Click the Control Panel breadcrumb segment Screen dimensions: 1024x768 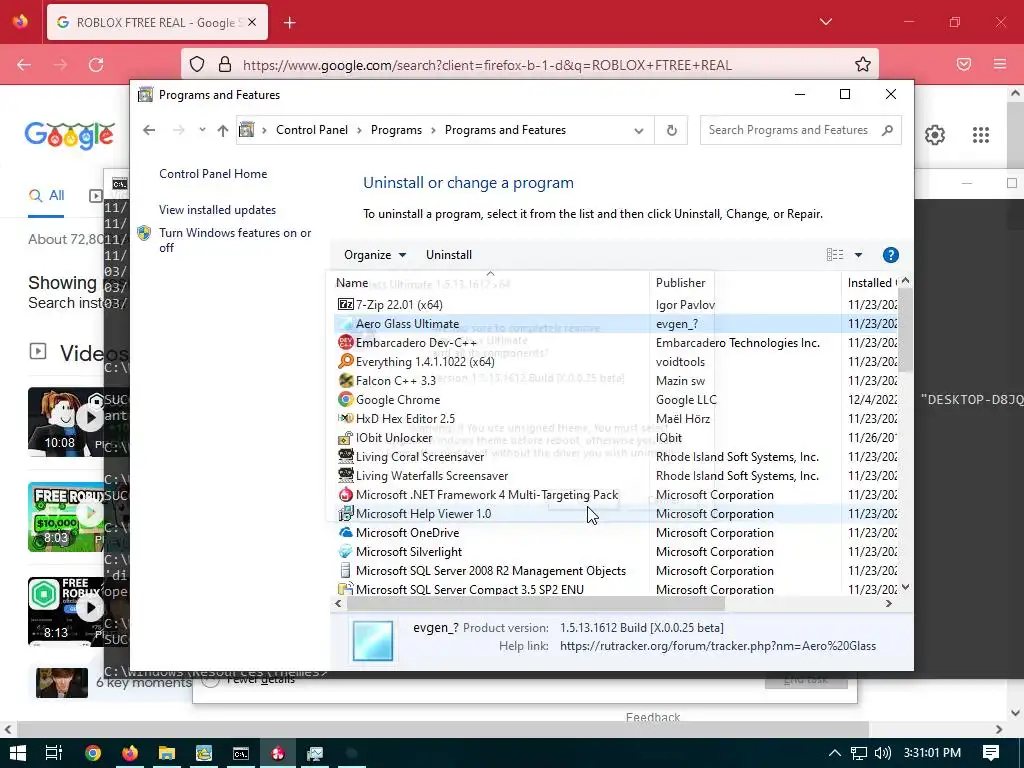pos(312,130)
